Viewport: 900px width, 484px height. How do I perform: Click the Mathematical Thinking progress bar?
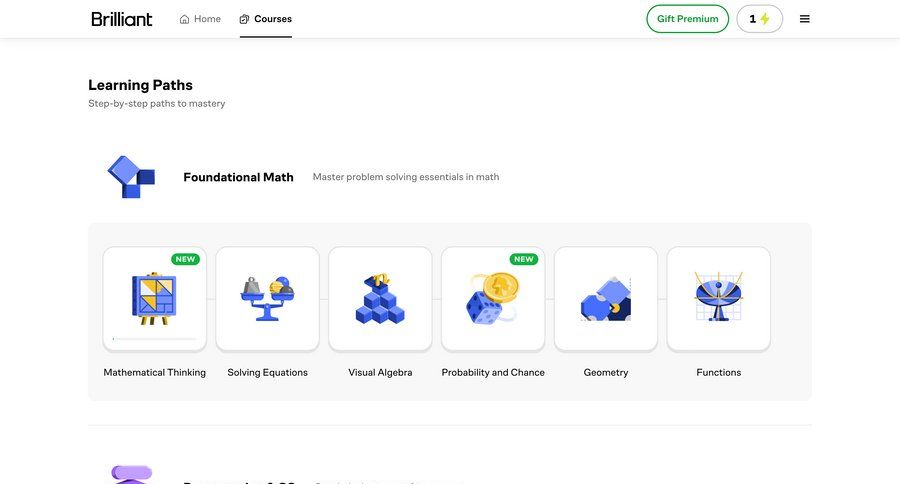point(154,339)
